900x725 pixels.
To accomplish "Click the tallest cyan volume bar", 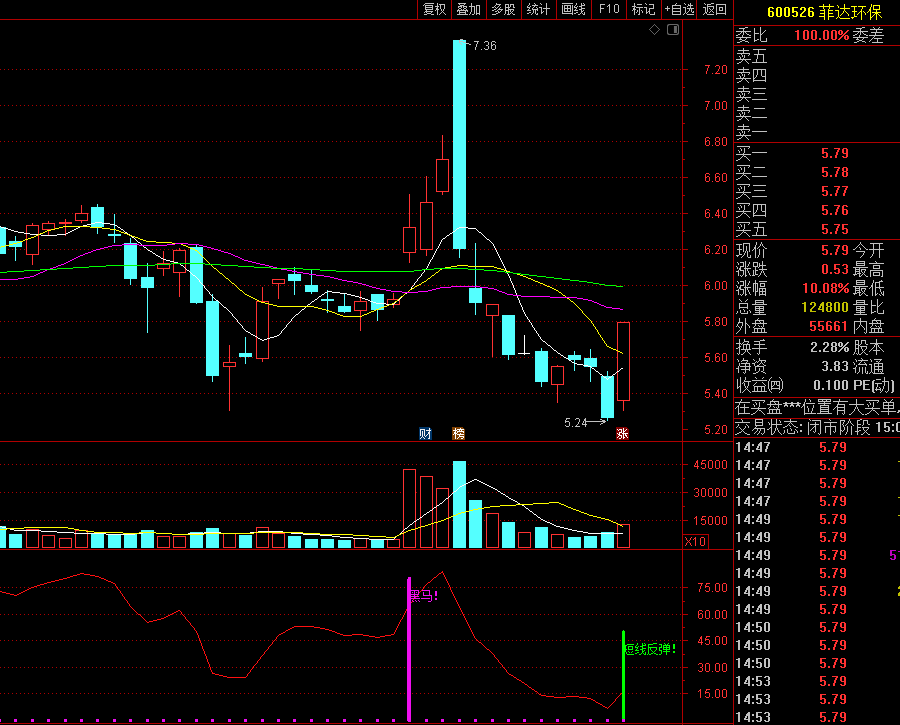I will tap(459, 504).
